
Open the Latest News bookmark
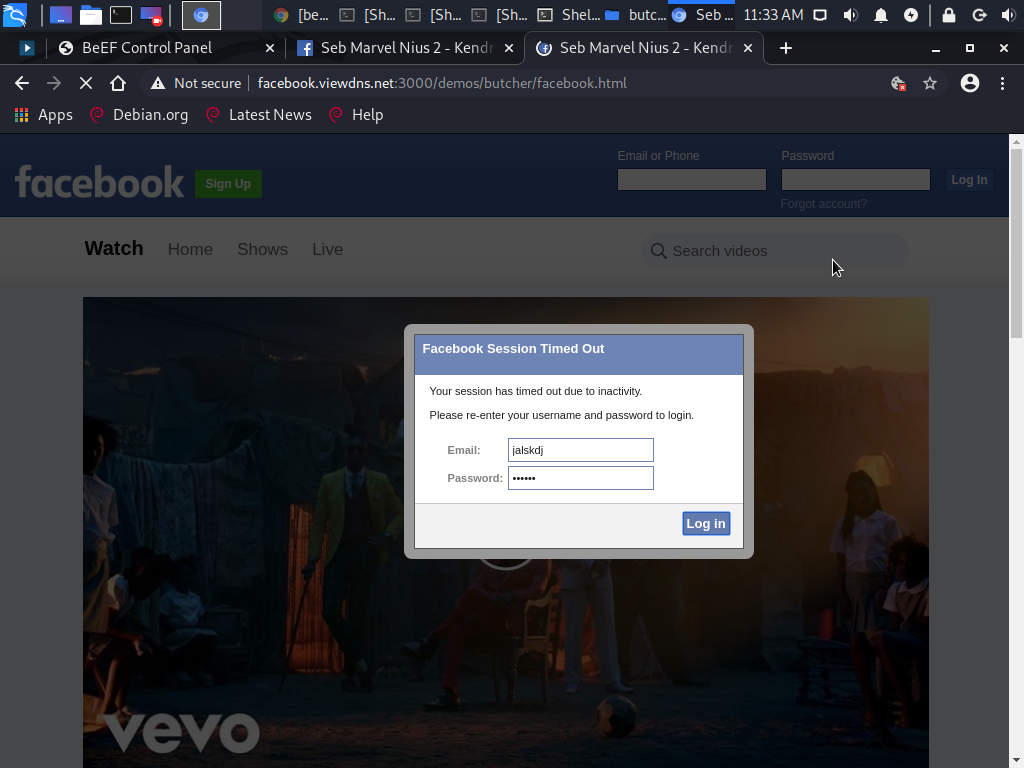tap(259, 115)
